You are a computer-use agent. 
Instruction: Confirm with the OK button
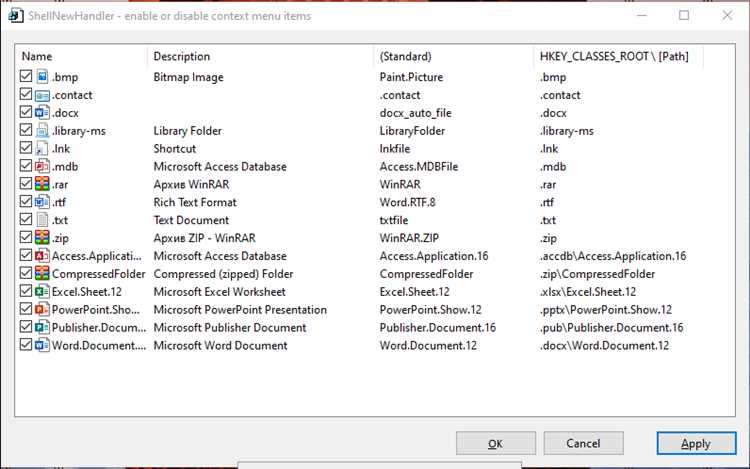pyautogui.click(x=496, y=443)
